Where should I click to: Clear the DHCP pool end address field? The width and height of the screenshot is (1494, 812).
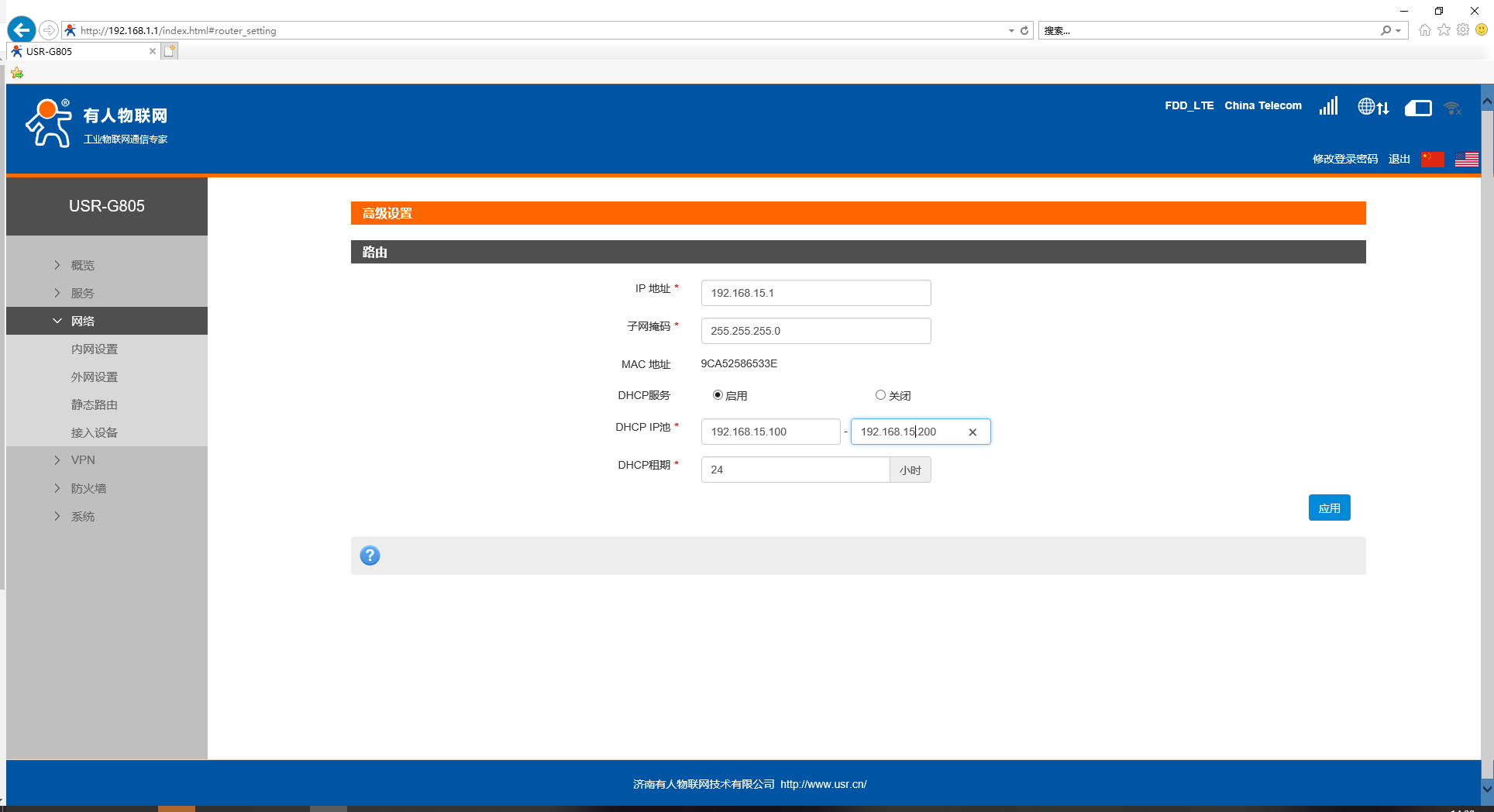(x=972, y=432)
